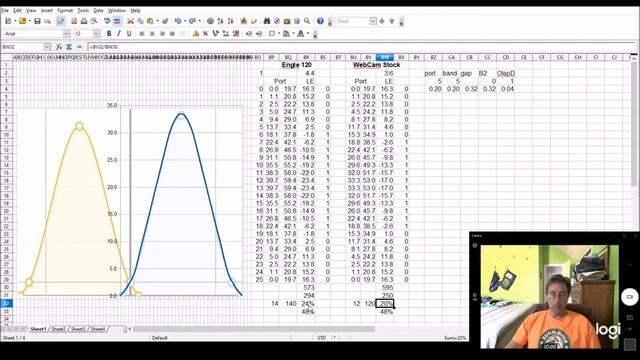Open the New document dropdown arrow

coord(16,21)
